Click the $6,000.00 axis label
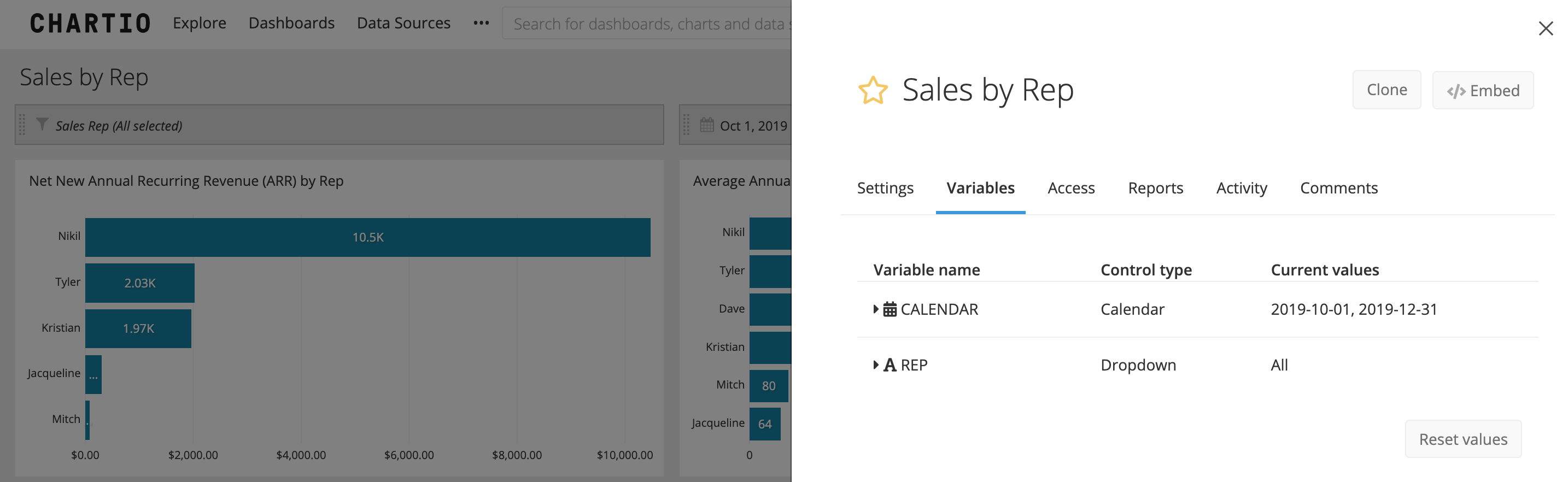This screenshot has height=482, width=1568. pyautogui.click(x=409, y=455)
